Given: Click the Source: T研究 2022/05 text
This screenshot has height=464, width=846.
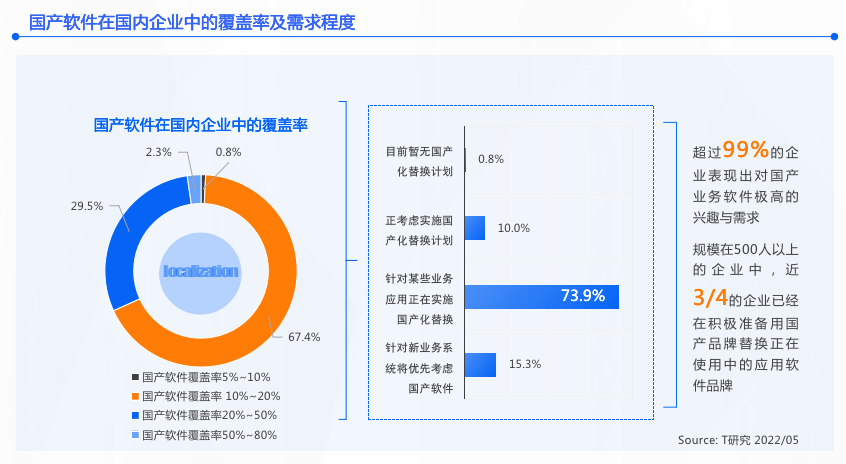Looking at the screenshot, I should (x=738, y=440).
